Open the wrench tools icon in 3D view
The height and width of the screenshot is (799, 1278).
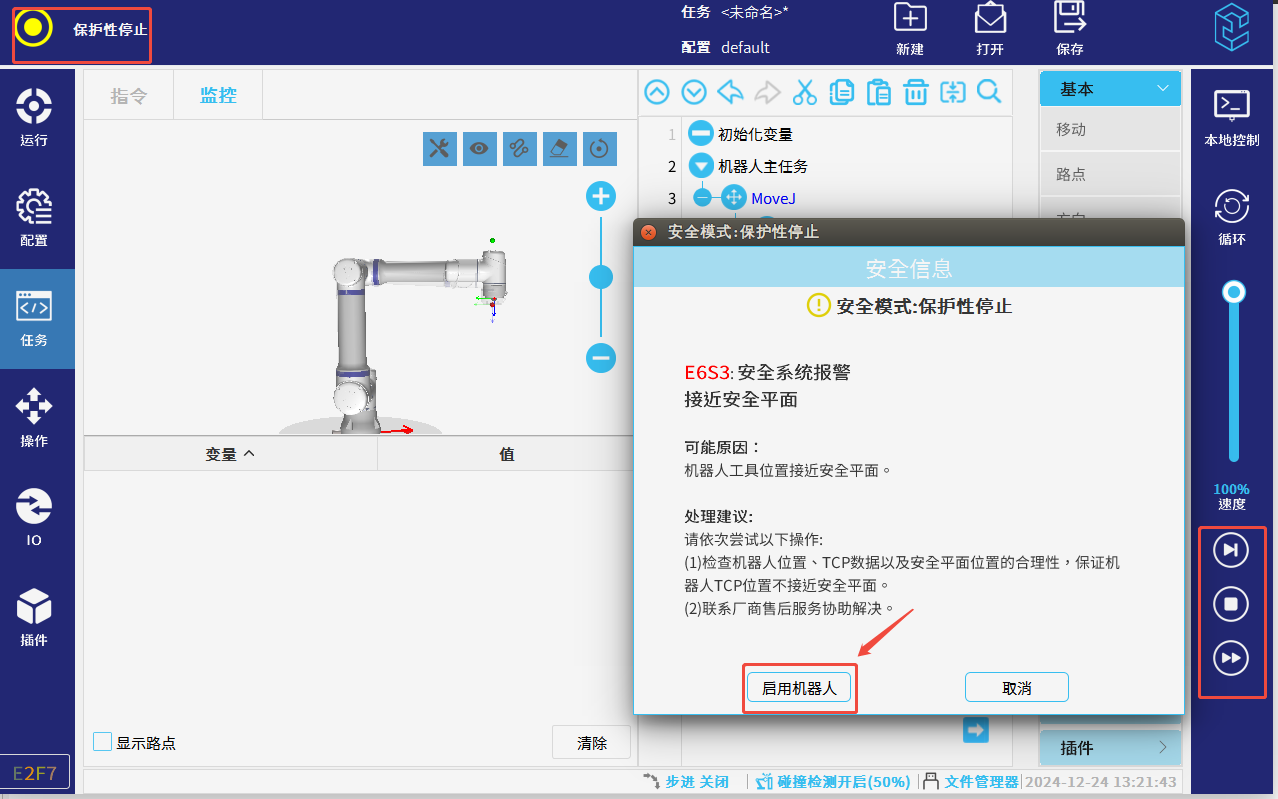pos(439,149)
